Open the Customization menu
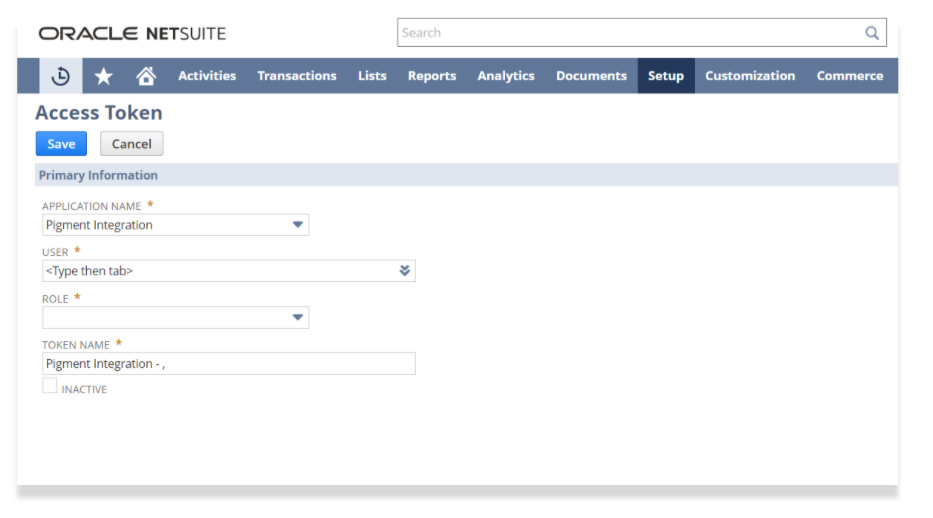 click(x=750, y=76)
